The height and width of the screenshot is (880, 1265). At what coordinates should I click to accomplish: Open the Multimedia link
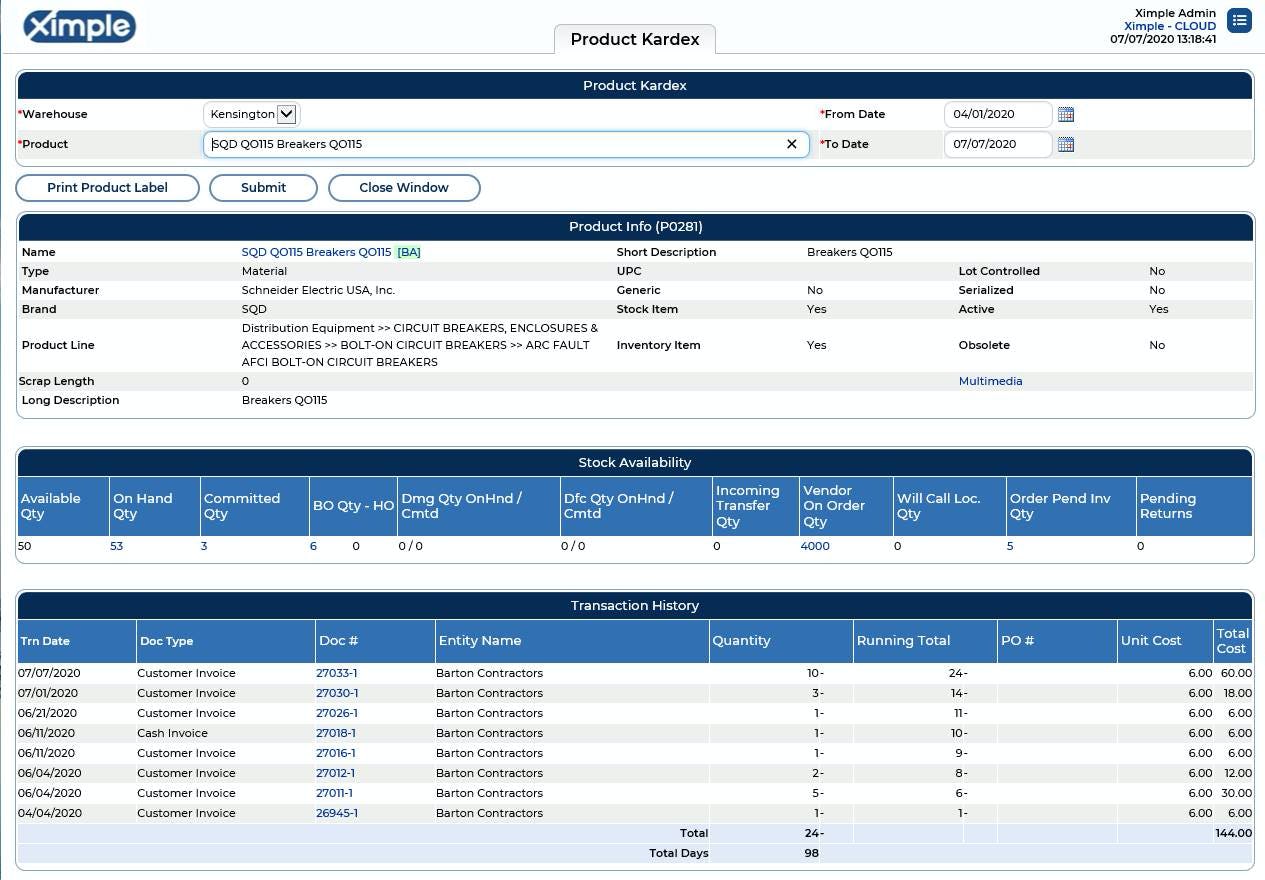click(990, 381)
